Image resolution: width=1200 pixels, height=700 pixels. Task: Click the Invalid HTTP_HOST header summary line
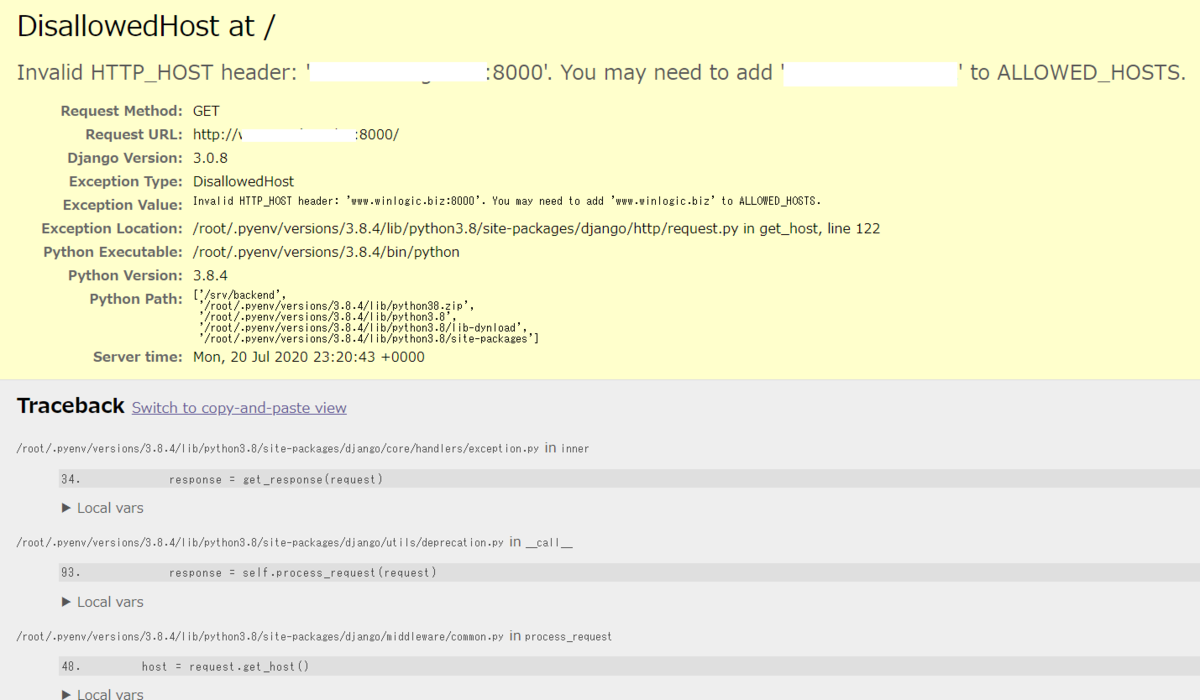point(601,73)
